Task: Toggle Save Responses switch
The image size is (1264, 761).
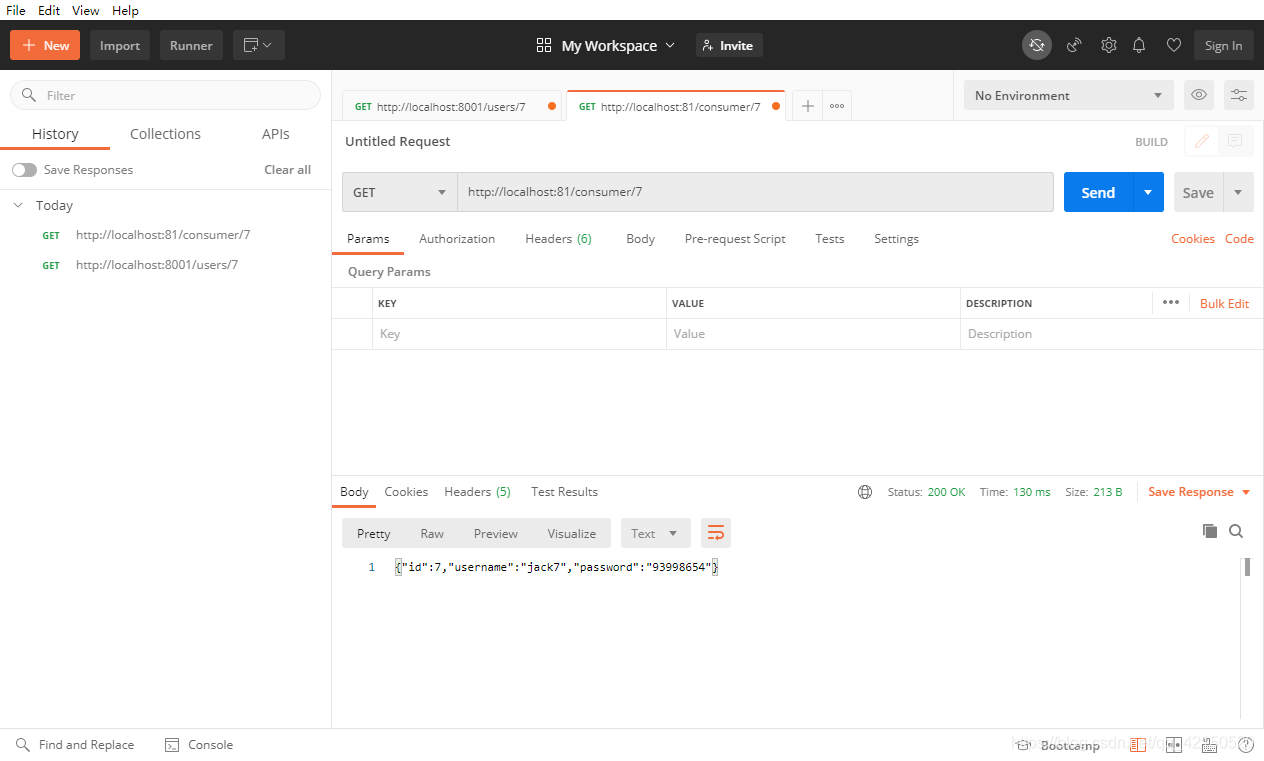Action: pos(24,170)
